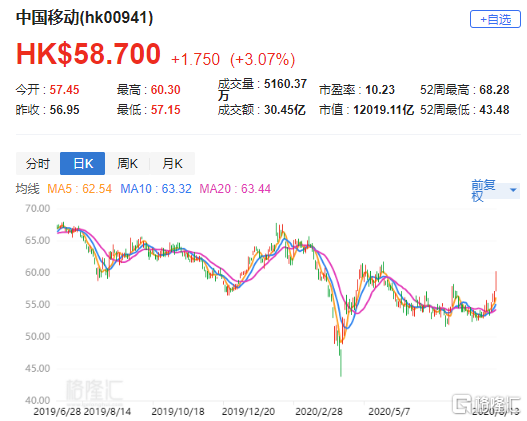Click the 2019/8/14 date axis label
This screenshot has height=421, width=527.
107,412
